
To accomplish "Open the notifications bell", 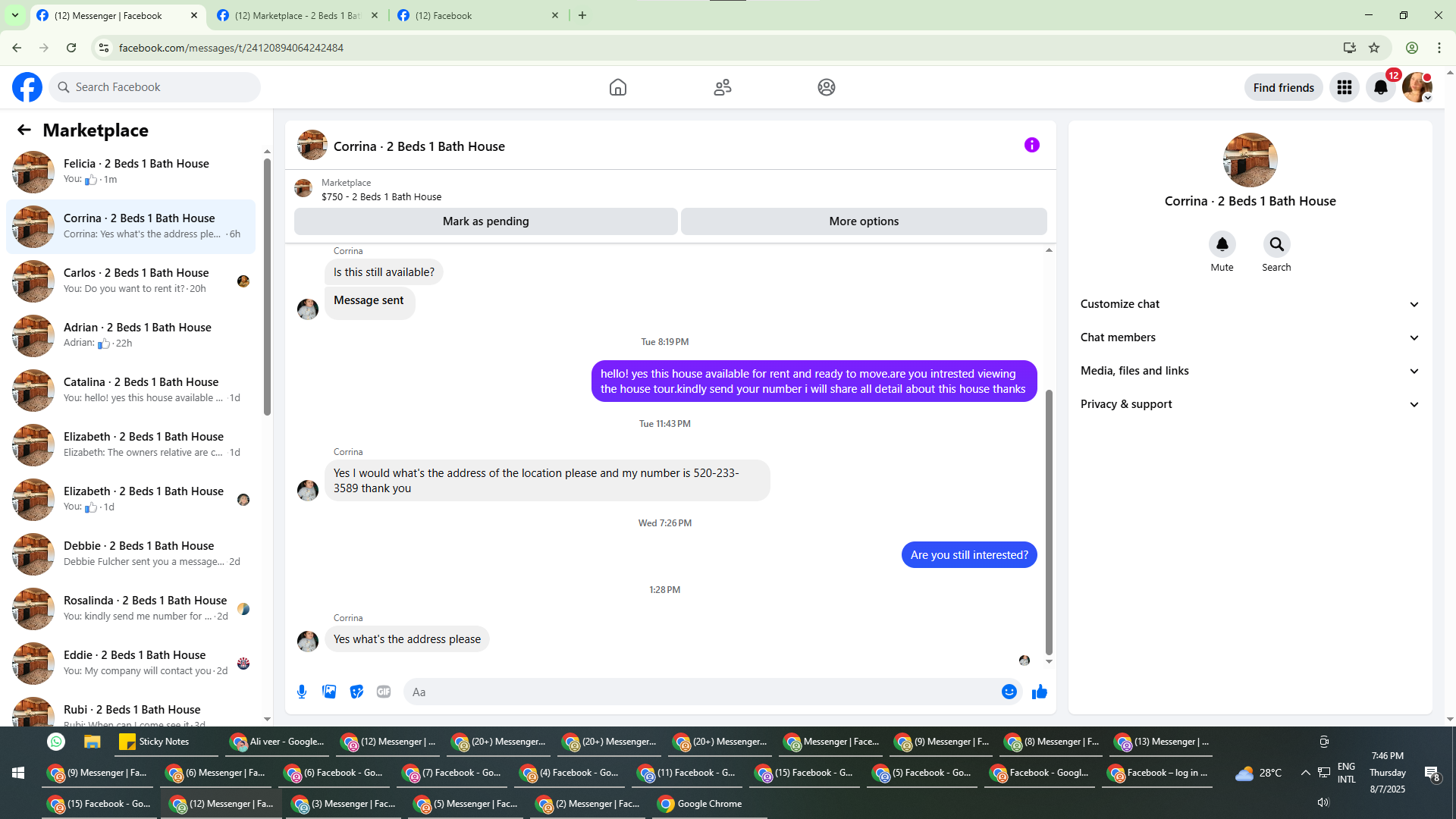I will [x=1381, y=87].
